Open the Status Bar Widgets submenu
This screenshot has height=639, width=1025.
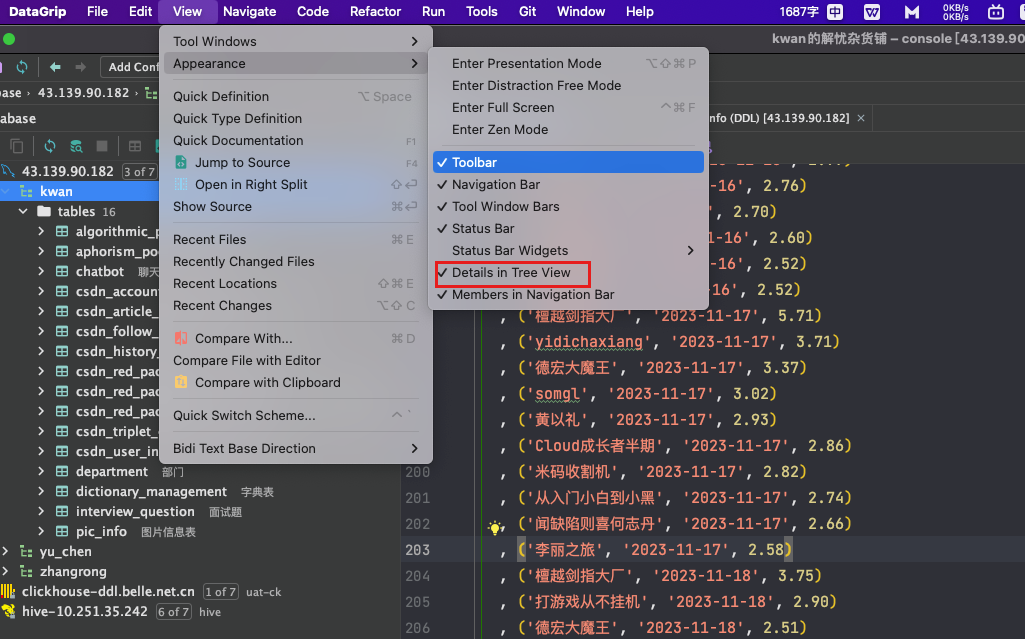[x=568, y=250]
